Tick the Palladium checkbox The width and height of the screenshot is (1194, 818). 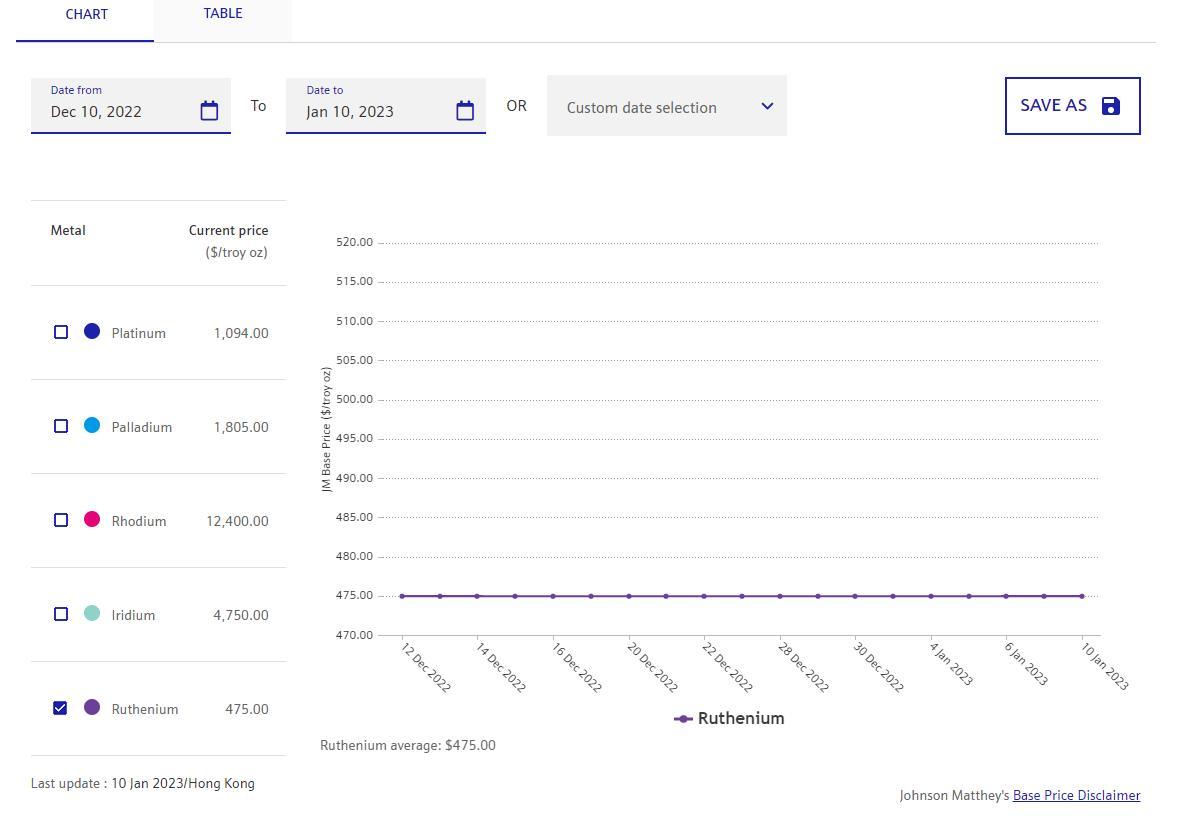61,426
